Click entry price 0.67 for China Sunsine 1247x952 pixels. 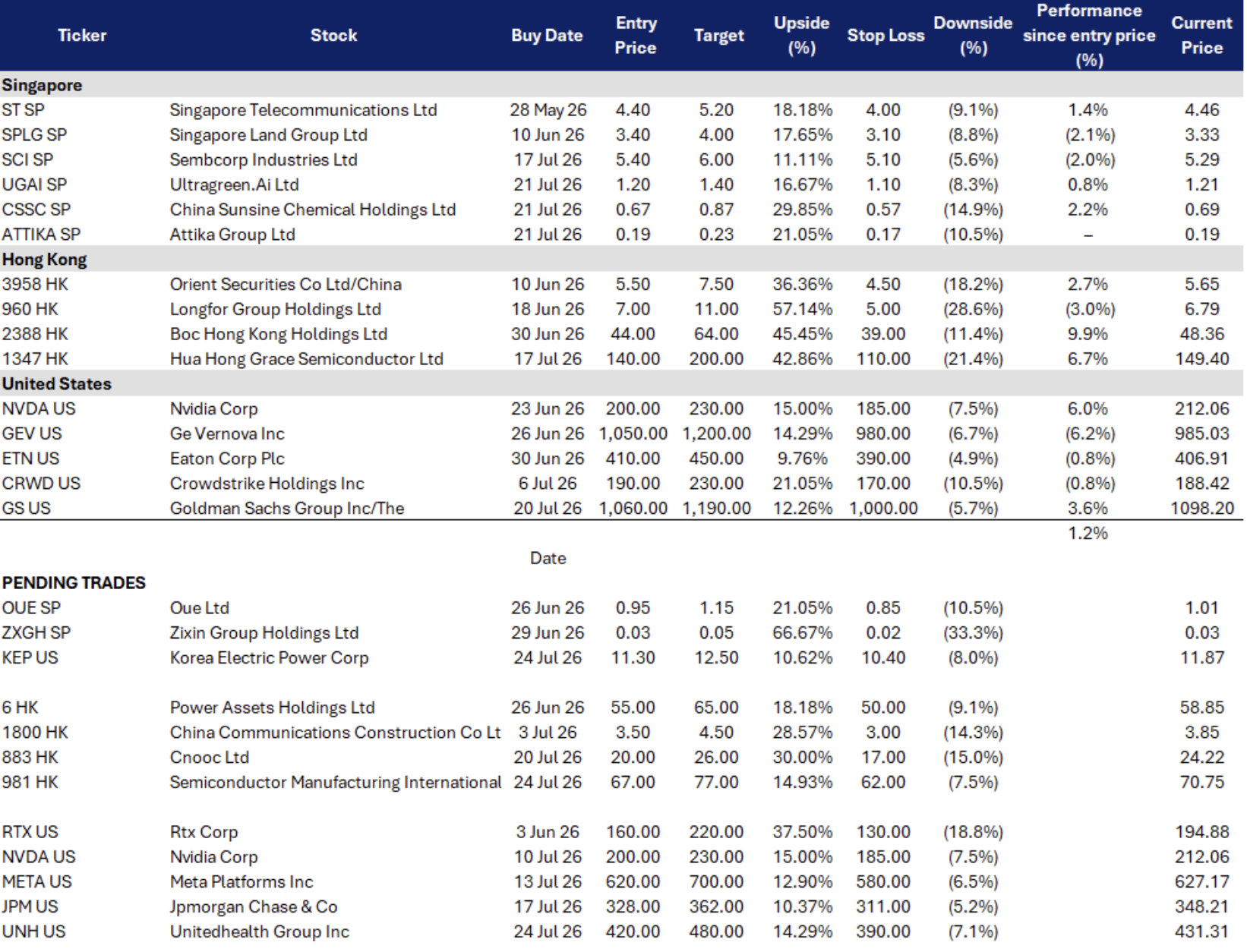pyautogui.click(x=633, y=210)
